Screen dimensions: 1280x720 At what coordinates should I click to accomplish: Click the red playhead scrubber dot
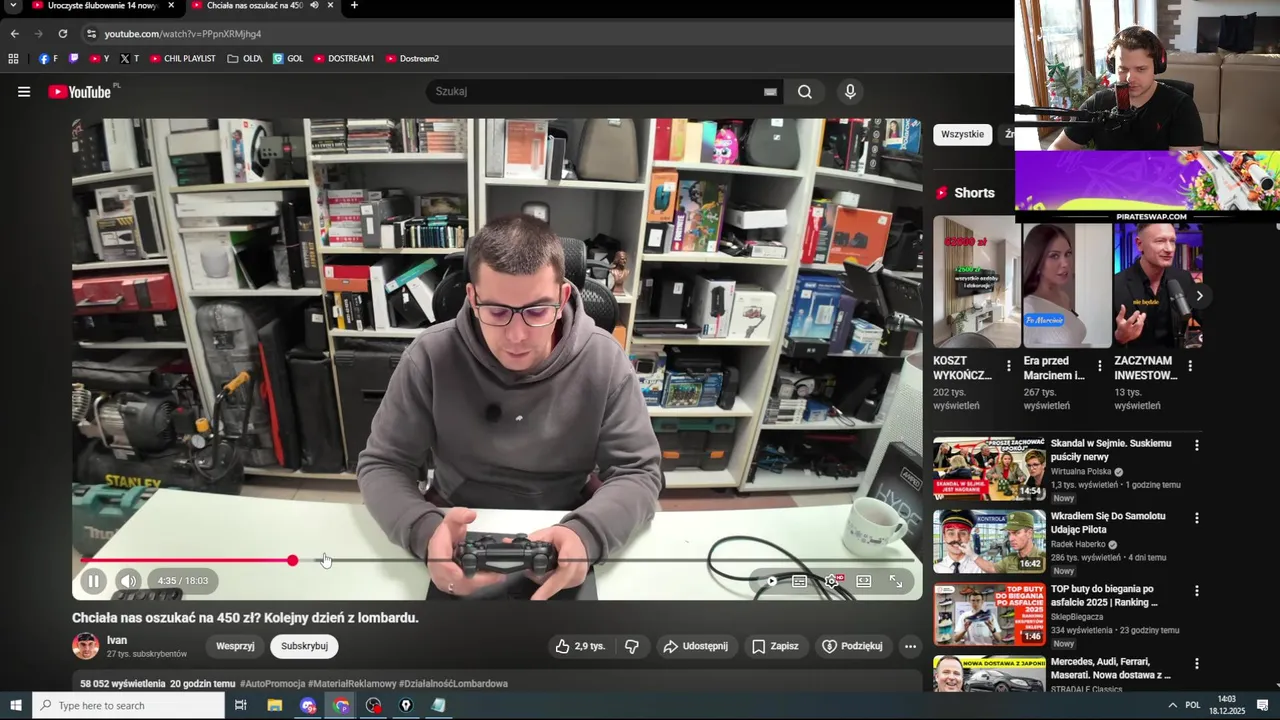[292, 561]
